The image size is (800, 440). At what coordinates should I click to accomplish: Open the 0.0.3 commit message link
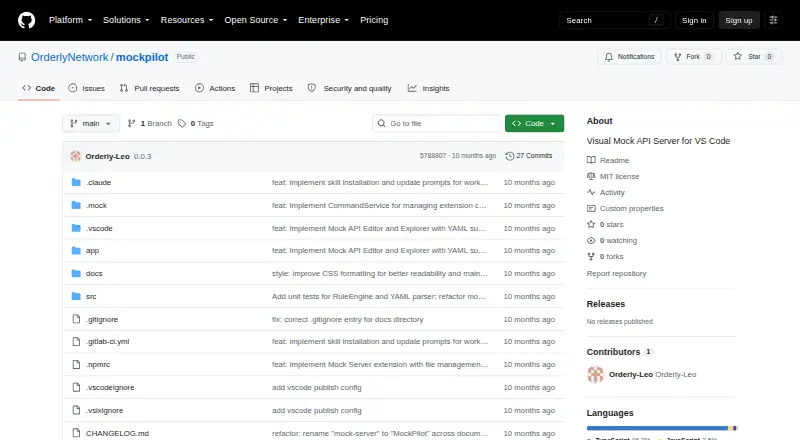[x=142, y=156]
